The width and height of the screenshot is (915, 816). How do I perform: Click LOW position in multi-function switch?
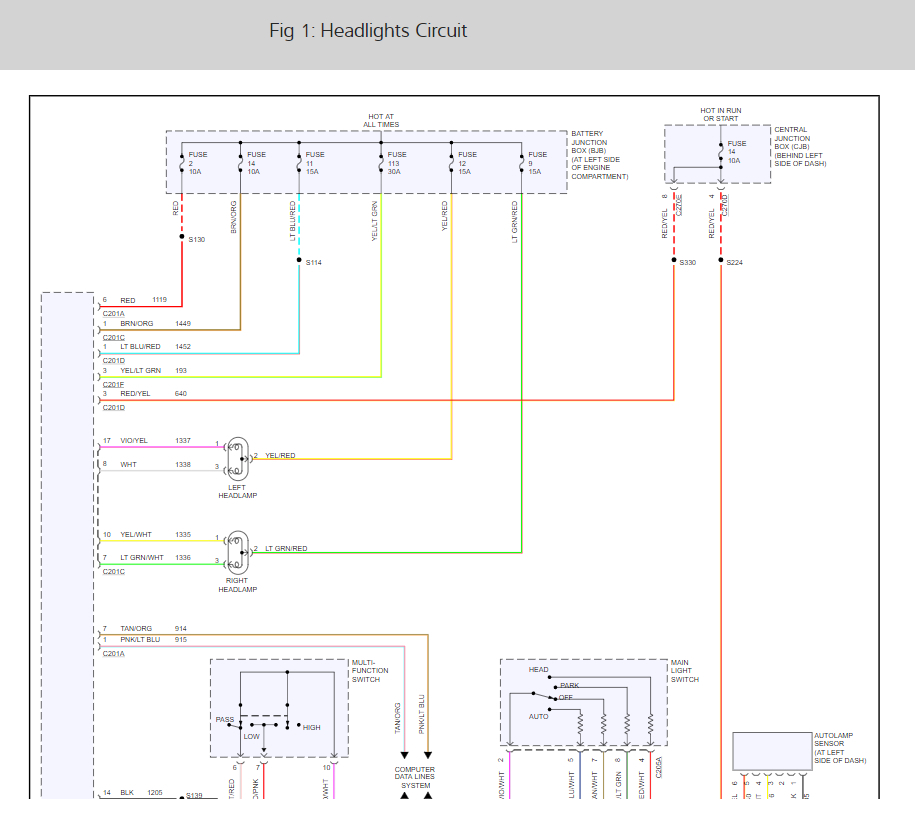point(252,737)
